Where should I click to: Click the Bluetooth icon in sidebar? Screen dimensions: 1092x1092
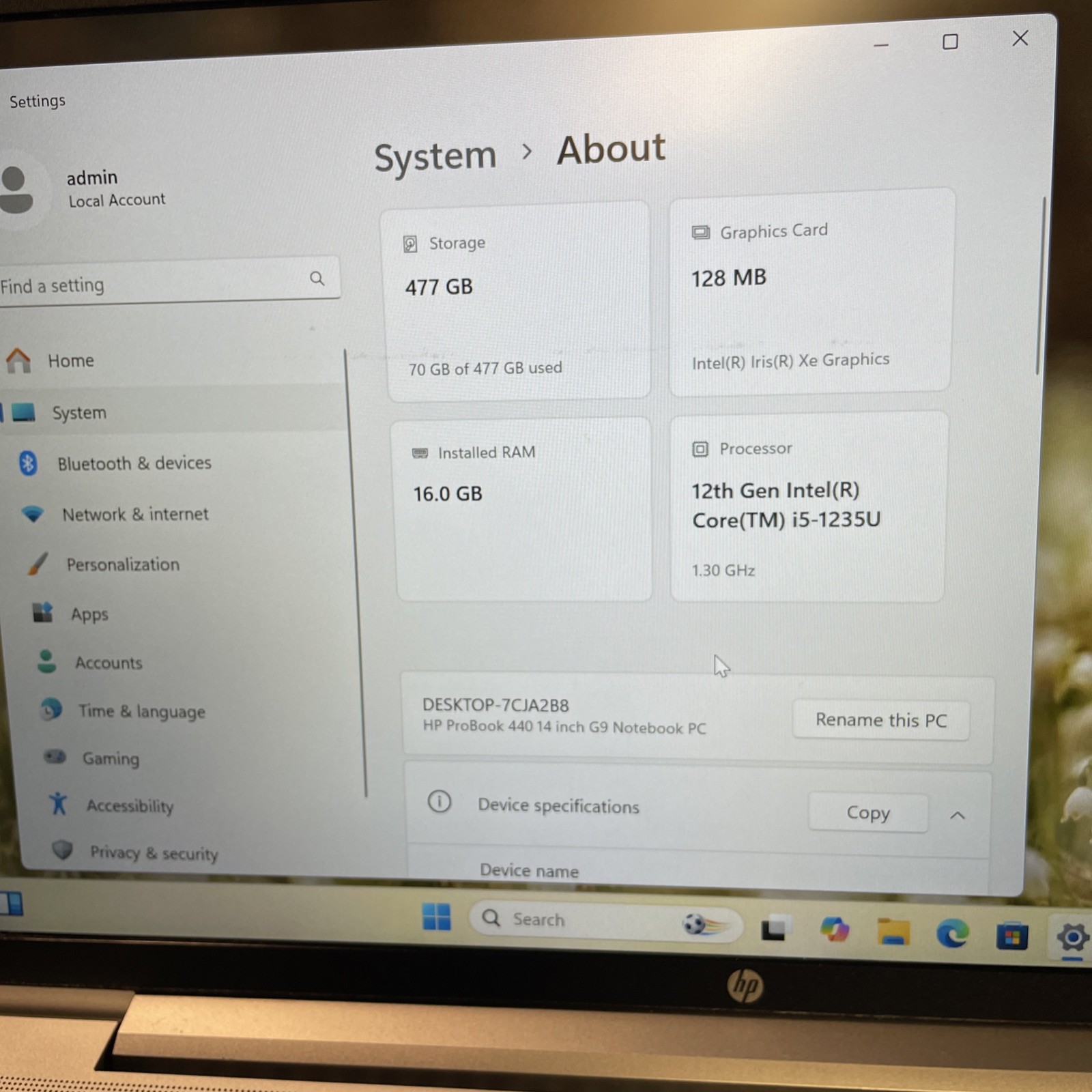click(28, 463)
